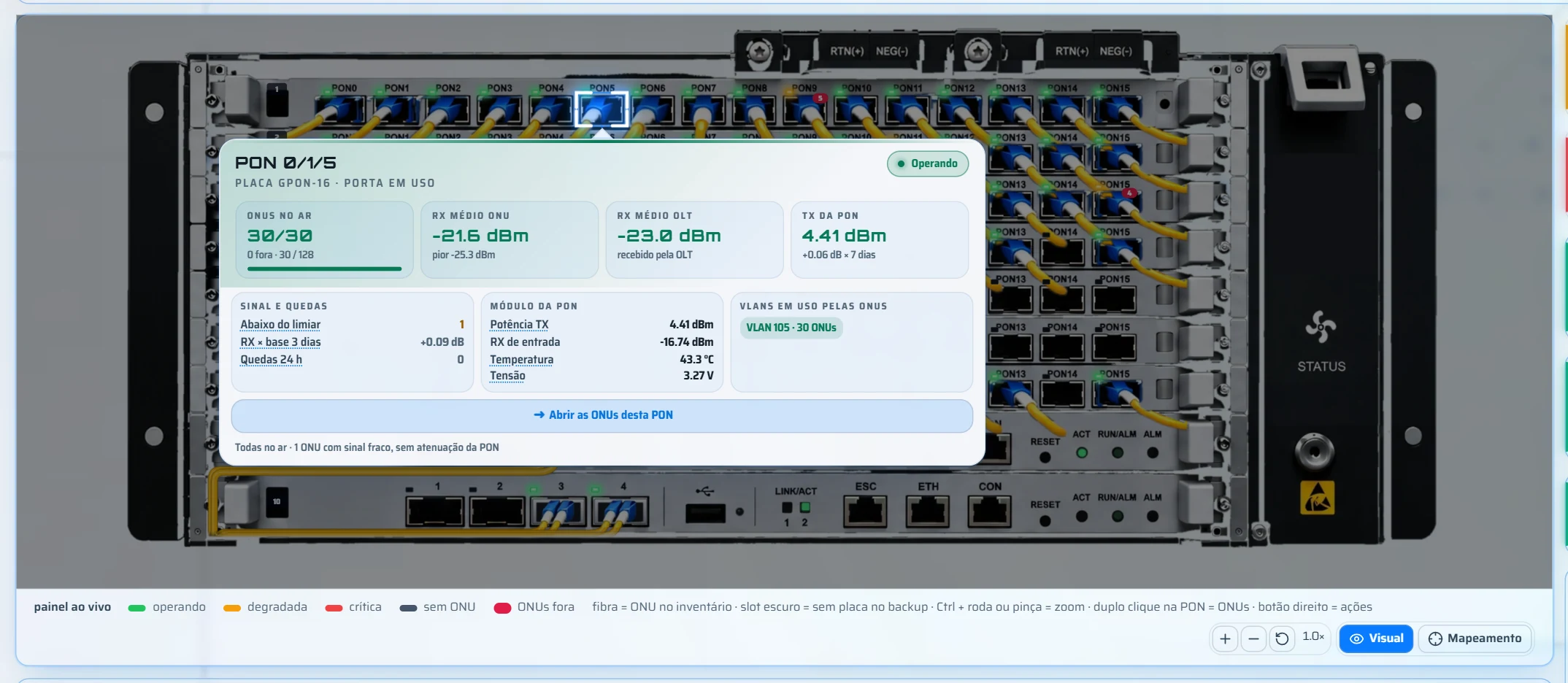The height and width of the screenshot is (683, 1568).
Task: Click Abrir as ONUs desta PON
Action: click(x=602, y=415)
